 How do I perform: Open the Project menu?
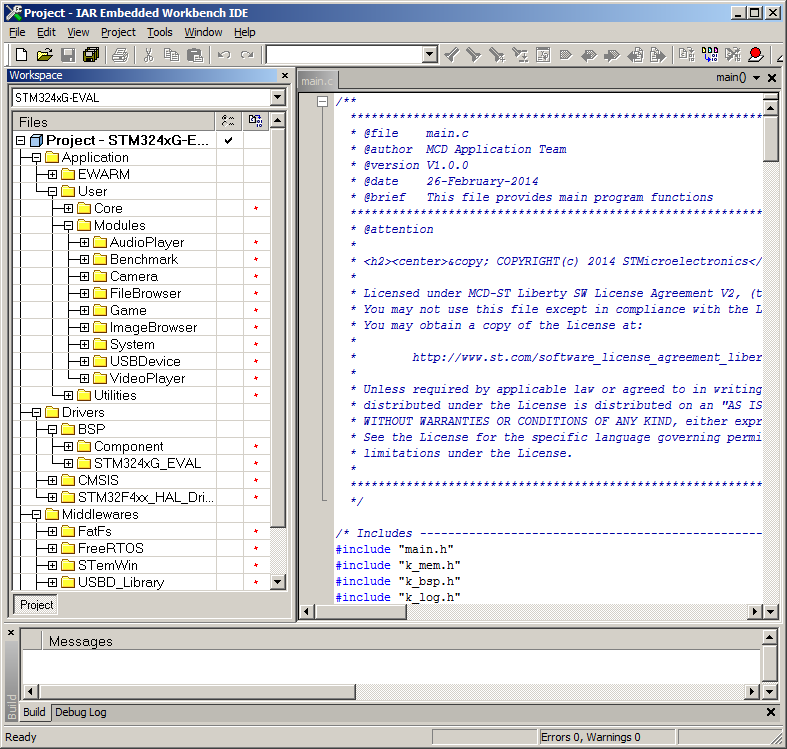click(118, 32)
